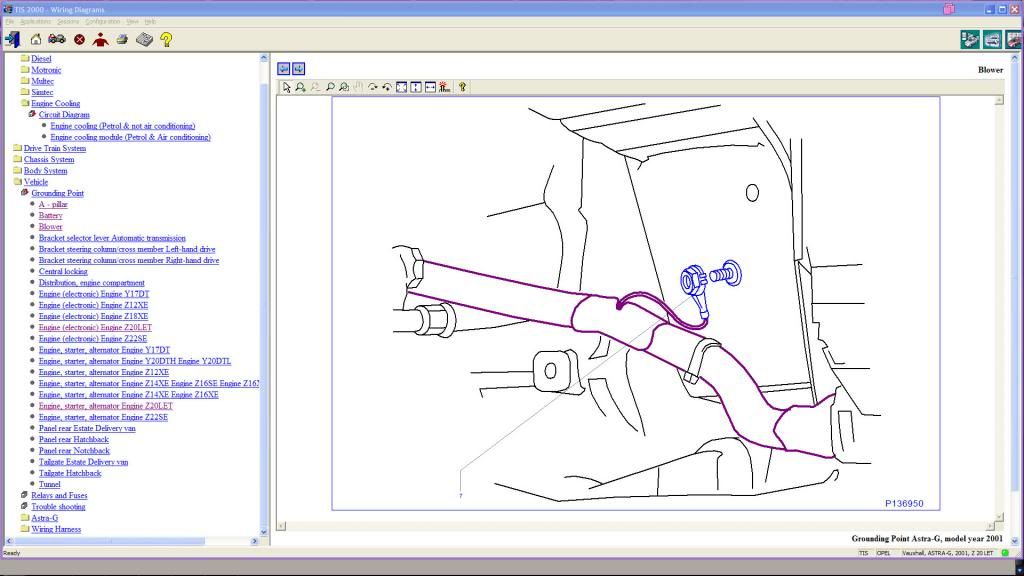Viewport: 1024px width, 576px height.
Task: Expand the Drive Train System folder
Action: pyautogui.click(x=17, y=148)
